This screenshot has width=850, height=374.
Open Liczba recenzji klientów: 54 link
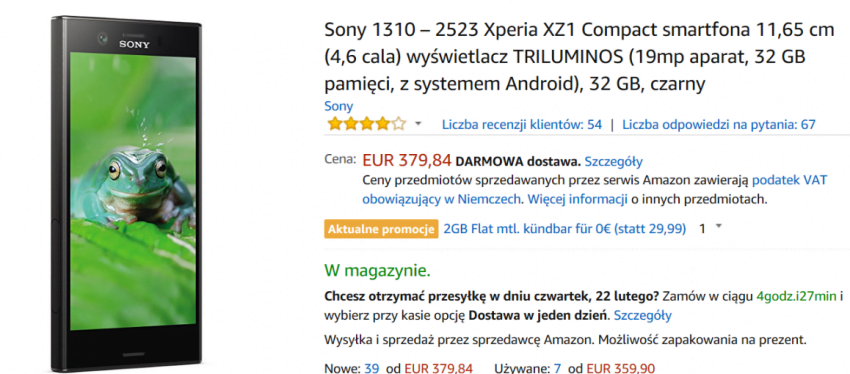521,125
